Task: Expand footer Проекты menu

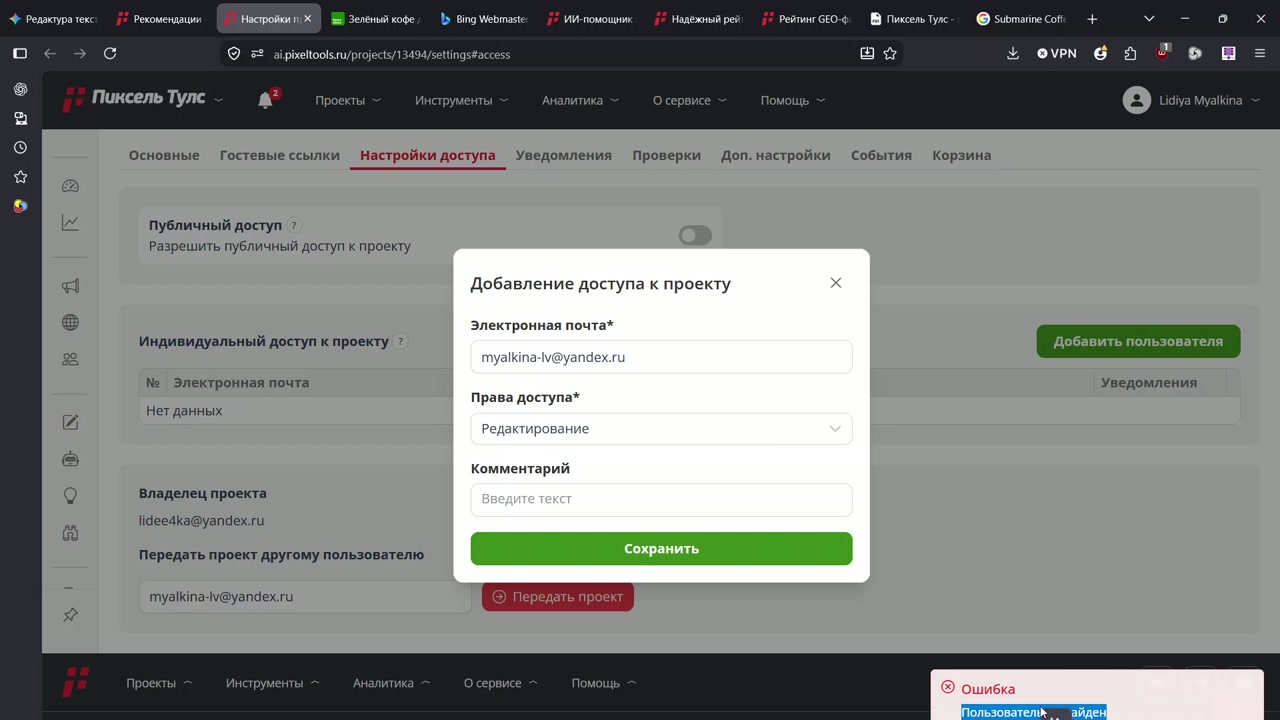Action: point(159,683)
